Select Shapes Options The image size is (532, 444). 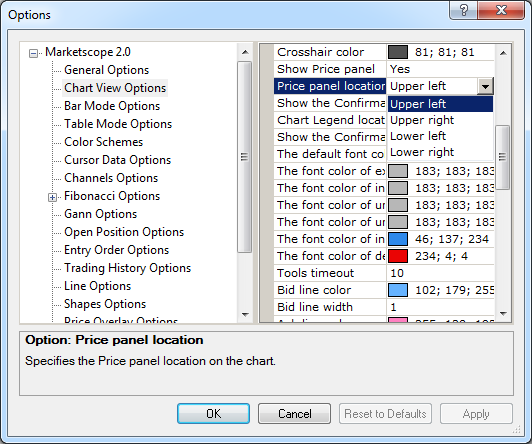(105, 304)
